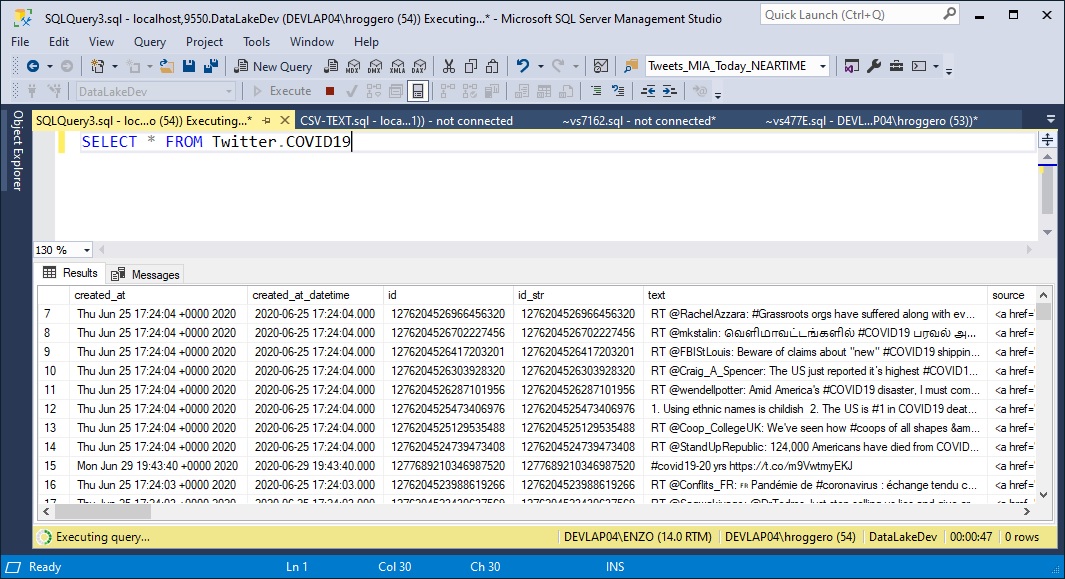Decrease indent of the selected lines
This screenshot has width=1065, height=579.
(x=648, y=91)
